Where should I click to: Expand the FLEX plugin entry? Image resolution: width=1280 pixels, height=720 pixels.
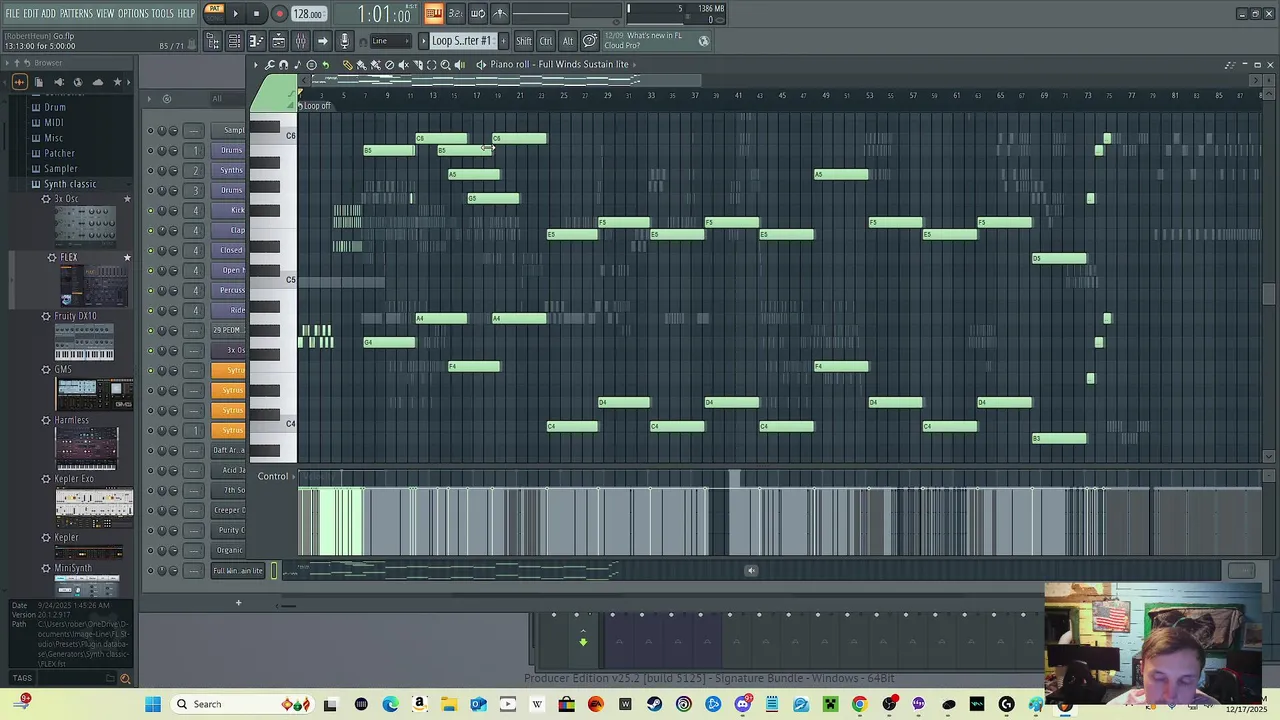tap(52, 258)
